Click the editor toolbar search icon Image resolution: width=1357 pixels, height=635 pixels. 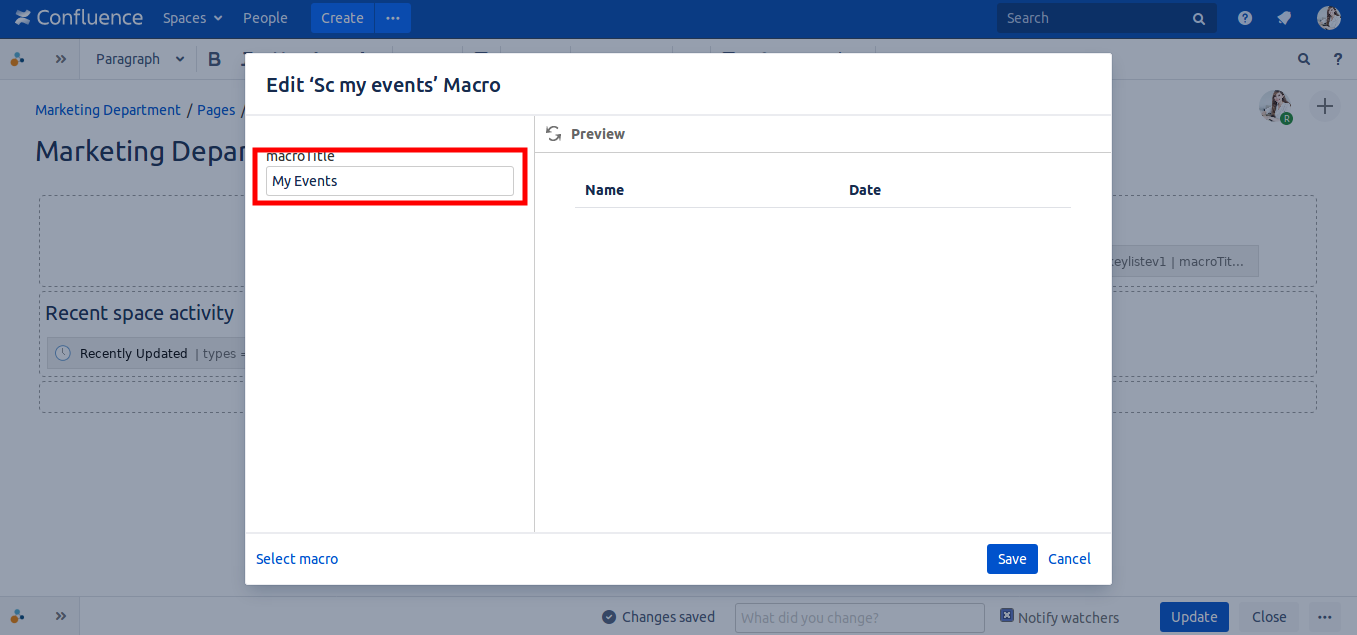tap(1304, 59)
